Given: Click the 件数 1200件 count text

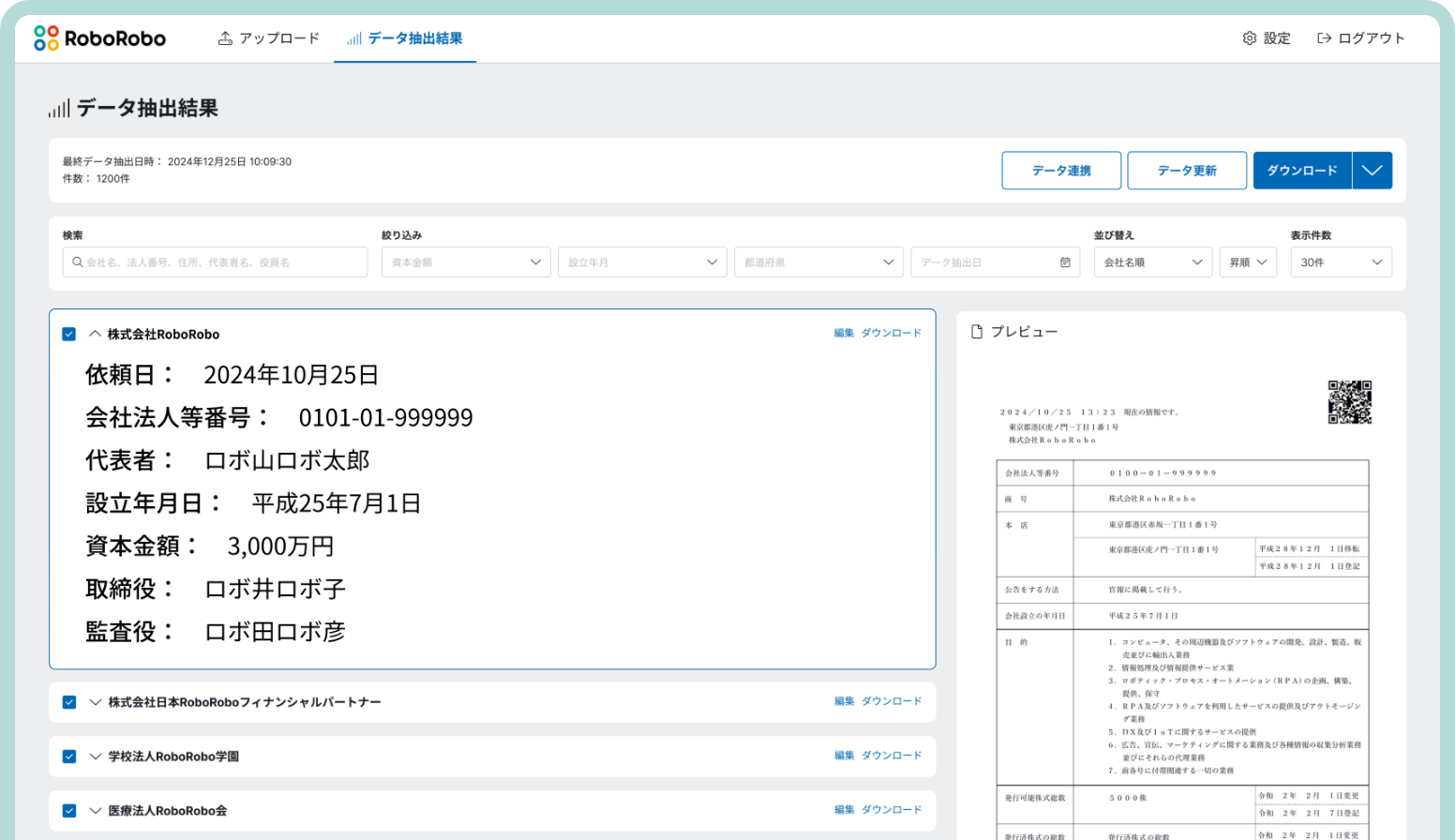Looking at the screenshot, I should tap(97, 178).
